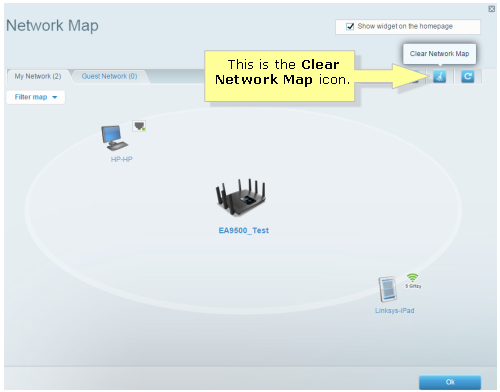Click the 5 GHz band label
Image resolution: width=500 pixels, height=392 pixels.
[x=413, y=286]
